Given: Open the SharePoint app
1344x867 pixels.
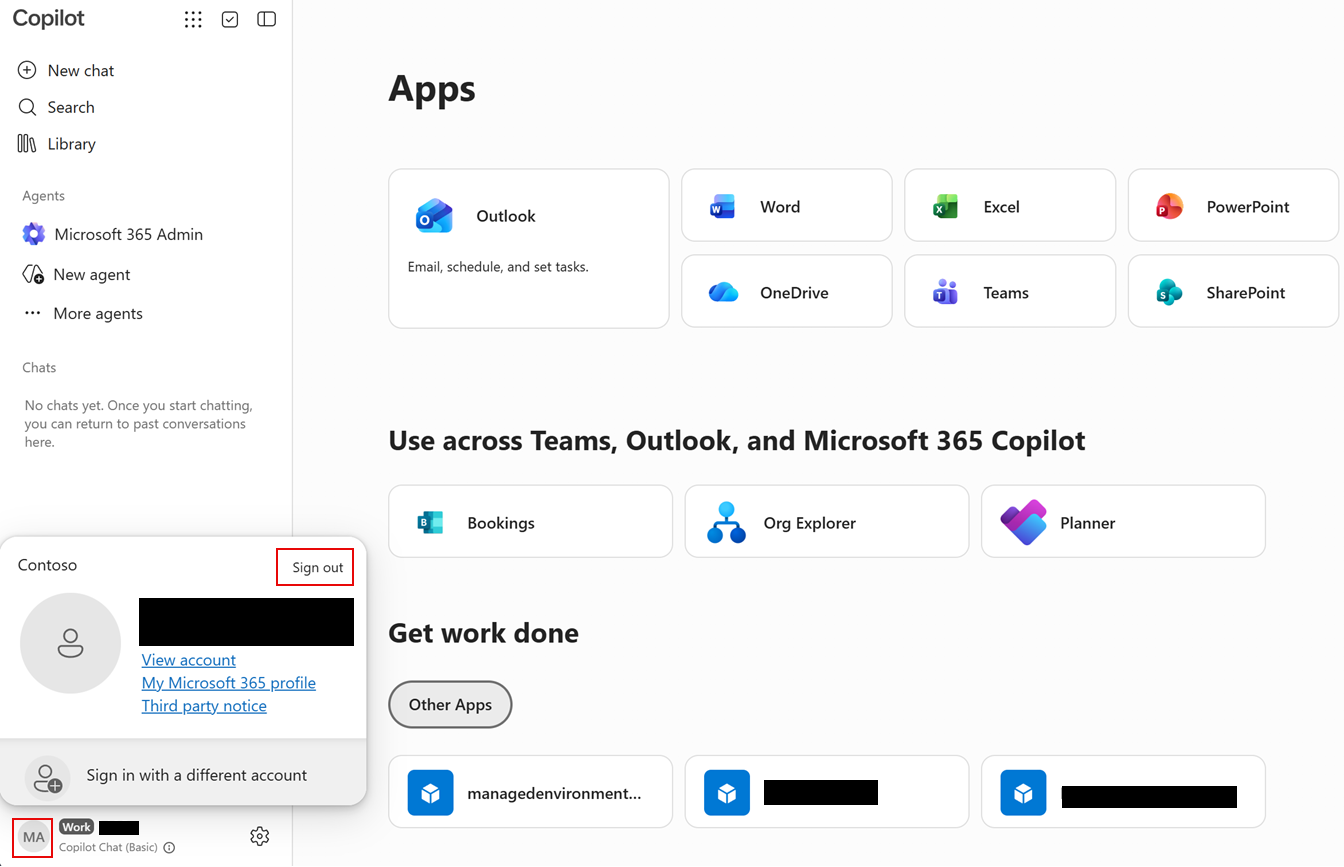Looking at the screenshot, I should point(1233,291).
